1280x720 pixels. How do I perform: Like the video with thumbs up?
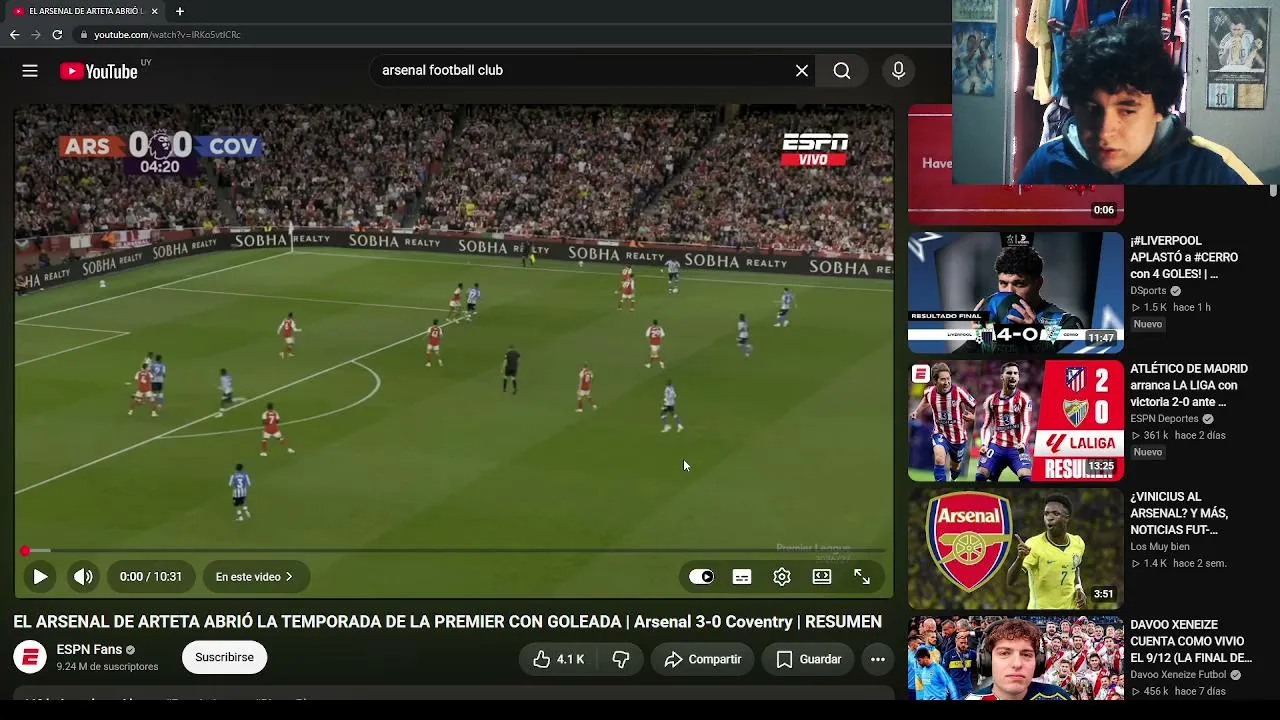(x=558, y=659)
